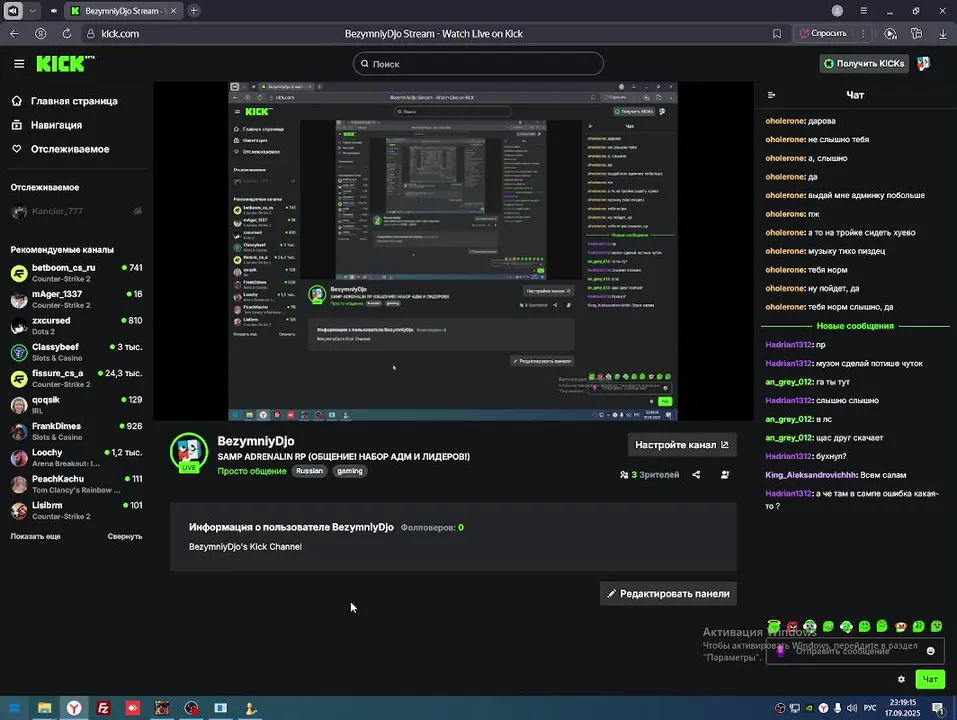Screen dimensions: 957x720
Task: Insert the brown monkey face emote
Action: 900,626
